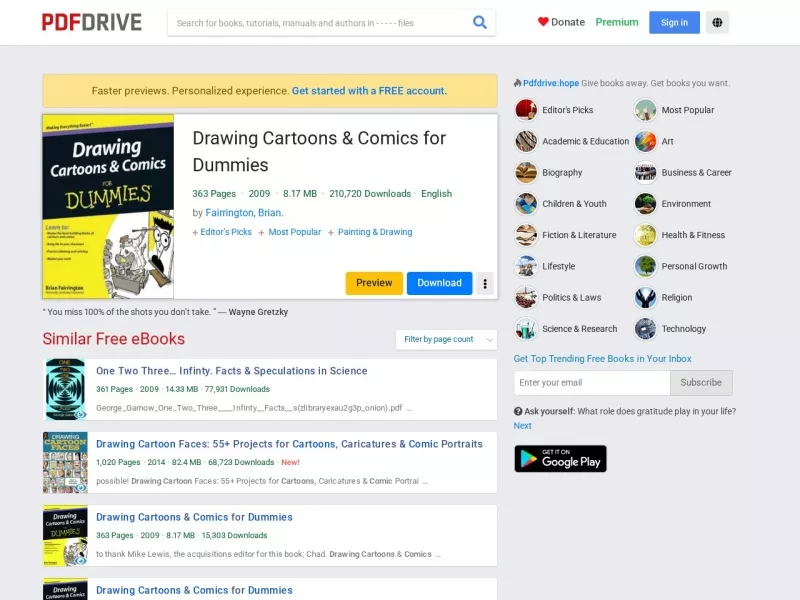This screenshot has width=800, height=600.
Task: Open the Academic & Education category label
Action: coord(586,141)
